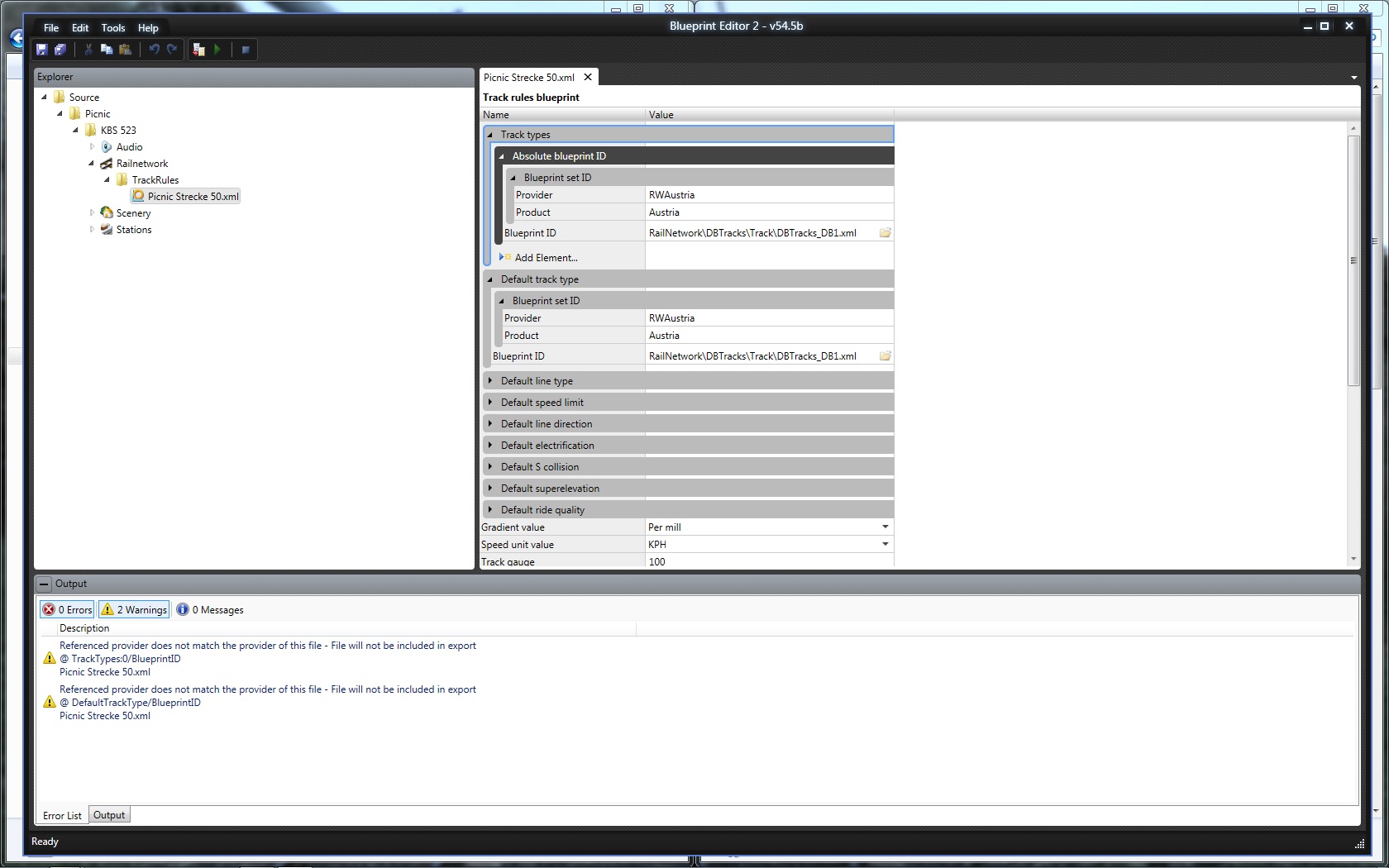
Task: Click the Save toolbar icon
Action: (41, 50)
